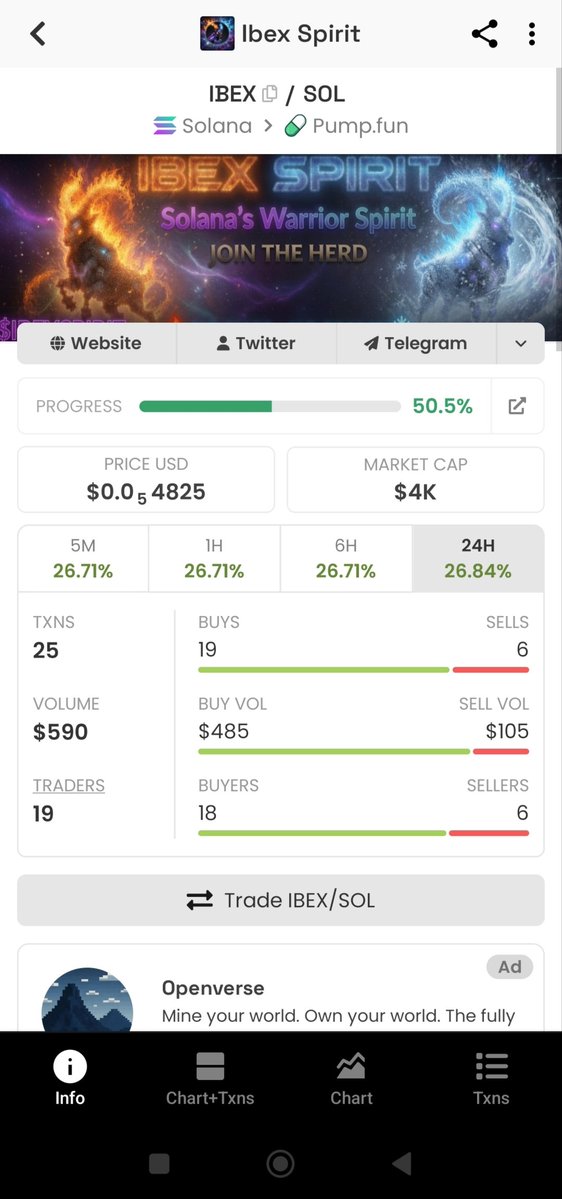The height and width of the screenshot is (1199, 562).
Task: Click the Trade IBEX/SOL button
Action: tap(281, 900)
